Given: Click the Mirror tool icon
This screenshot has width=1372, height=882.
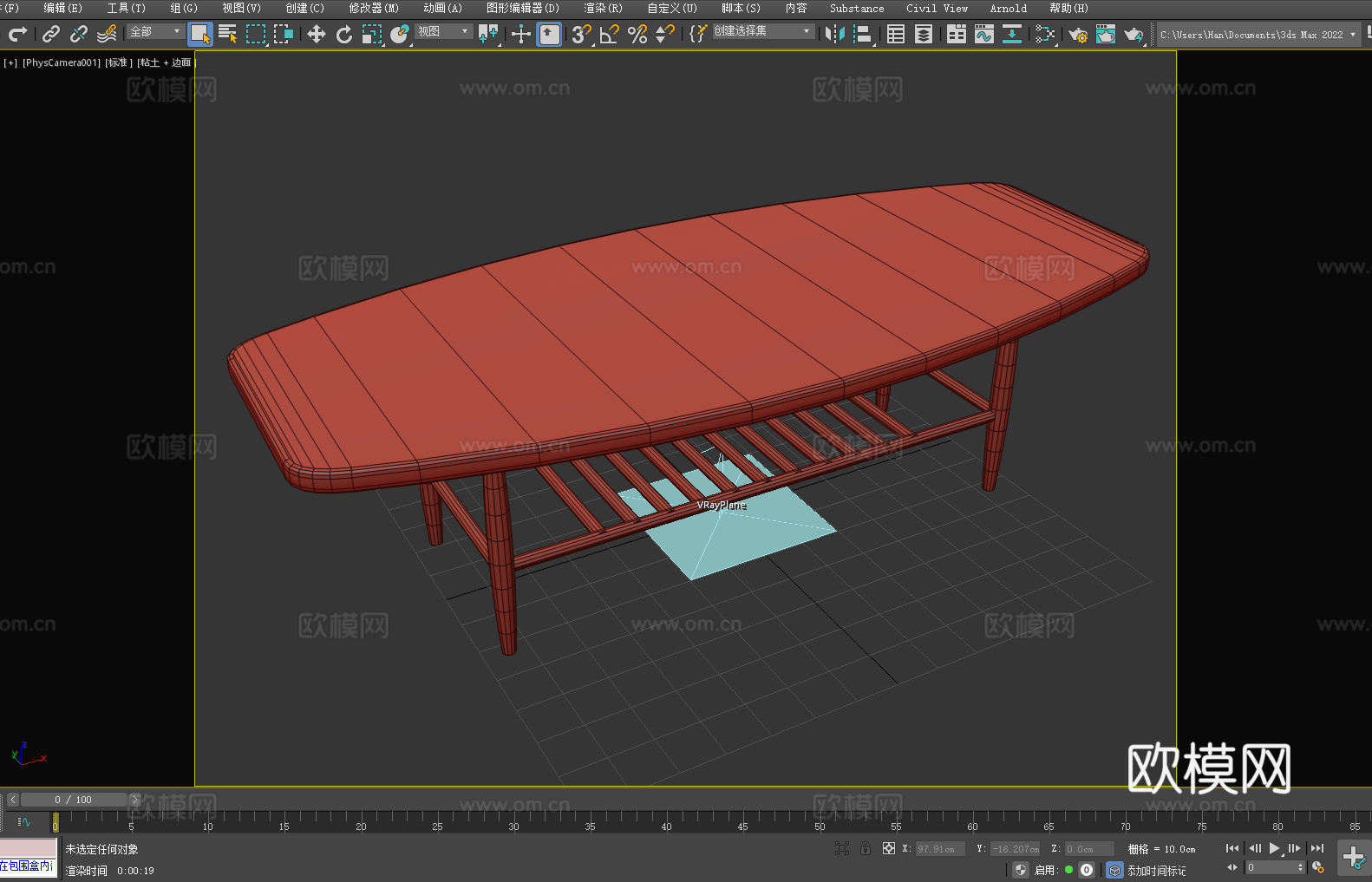Looking at the screenshot, I should click(x=835, y=34).
